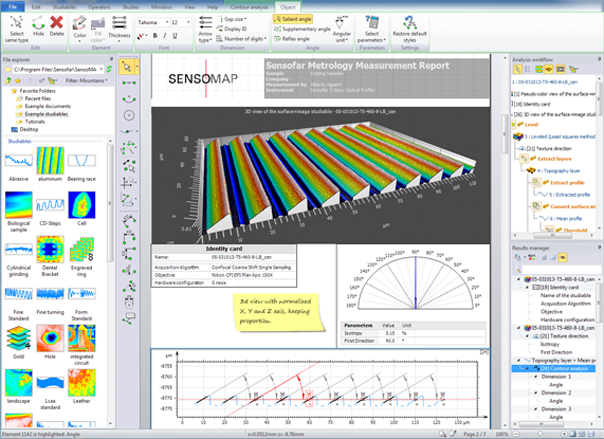This screenshot has height=439, width=604.
Task: Select the Extract profile workflow step
Action: click(567, 183)
